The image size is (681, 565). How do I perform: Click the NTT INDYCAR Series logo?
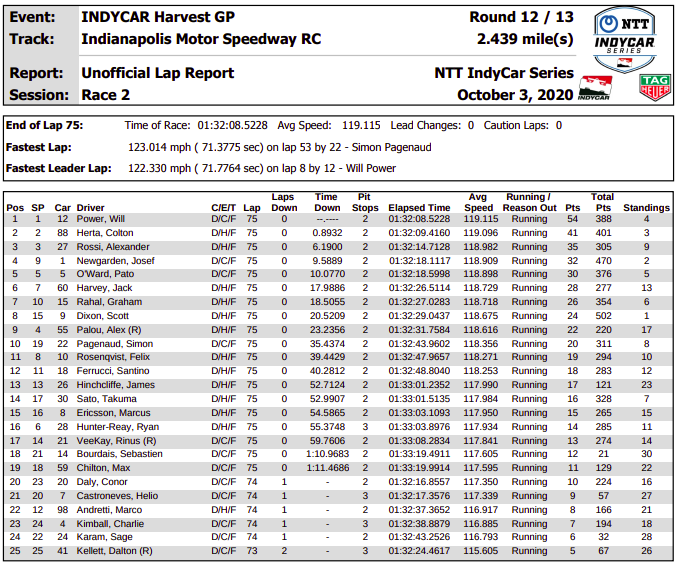coord(625,40)
